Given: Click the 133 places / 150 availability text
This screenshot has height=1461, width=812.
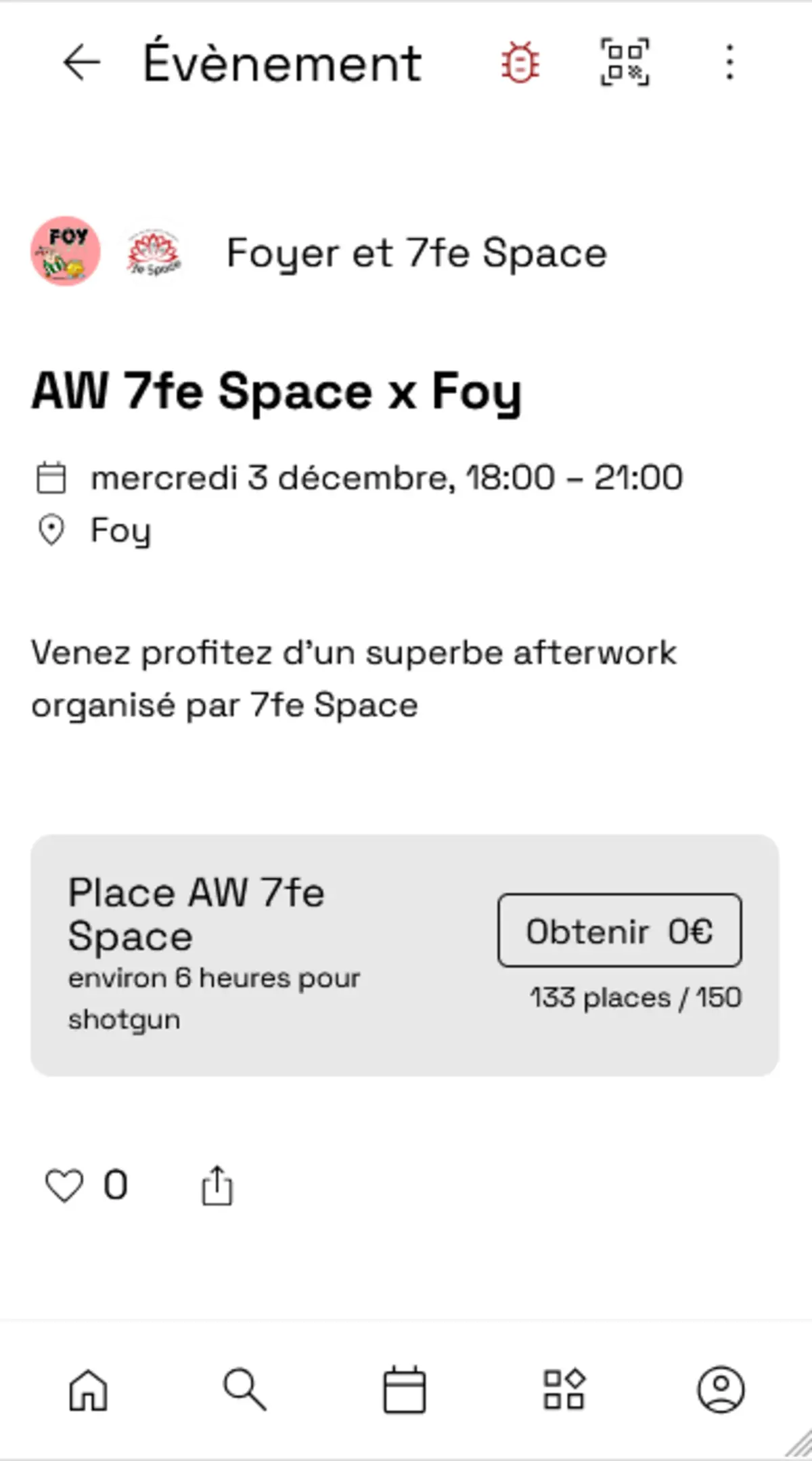Looking at the screenshot, I should tap(635, 998).
